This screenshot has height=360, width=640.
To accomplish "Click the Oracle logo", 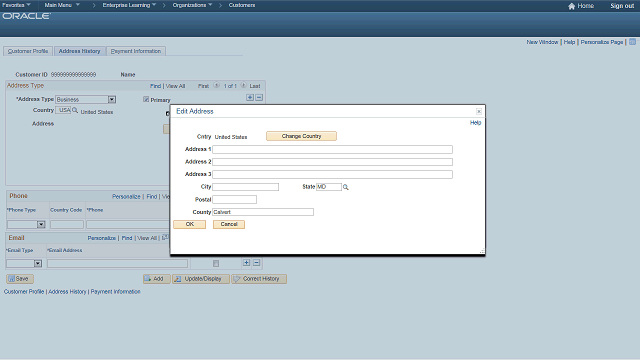I will click(x=27, y=16).
